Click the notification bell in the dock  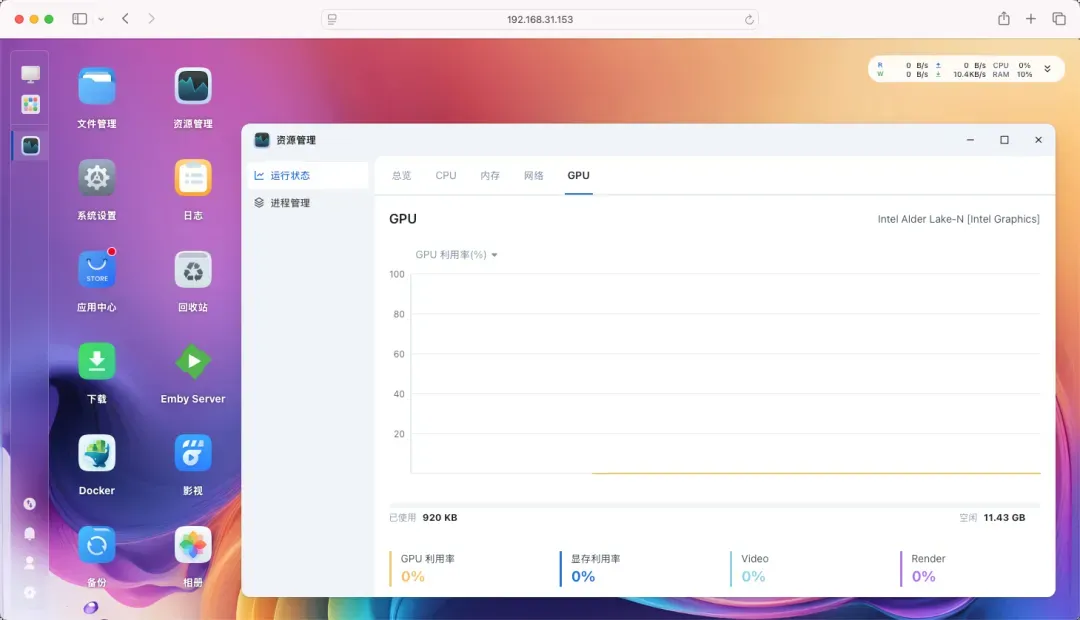click(30, 534)
